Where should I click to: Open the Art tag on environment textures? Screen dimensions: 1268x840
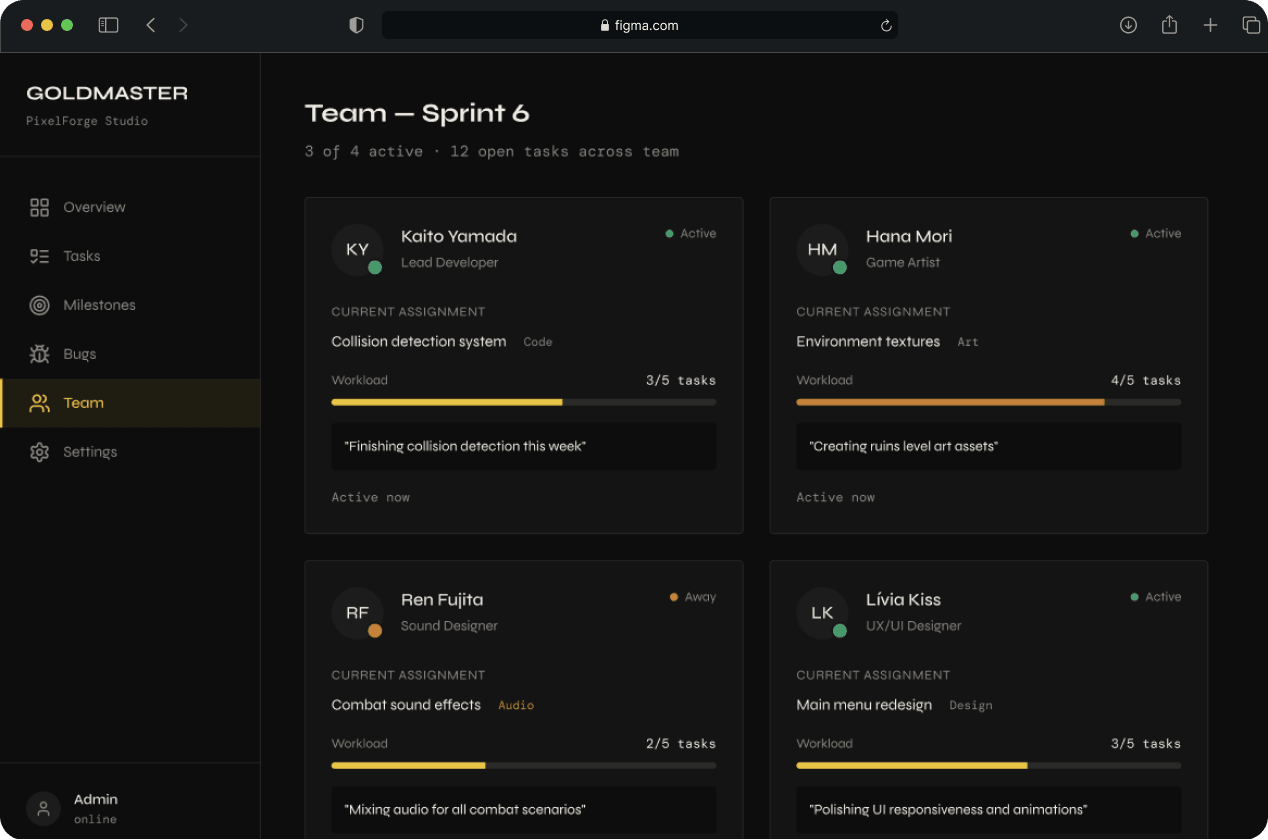(x=967, y=341)
